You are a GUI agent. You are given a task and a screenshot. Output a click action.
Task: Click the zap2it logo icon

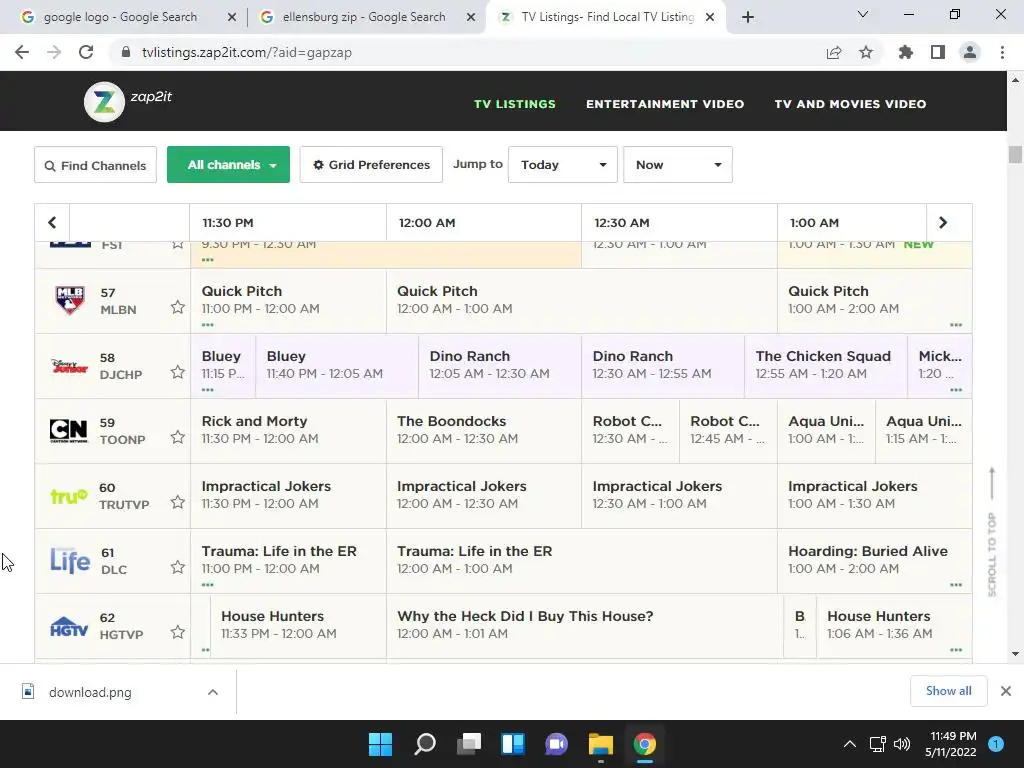pyautogui.click(x=104, y=102)
